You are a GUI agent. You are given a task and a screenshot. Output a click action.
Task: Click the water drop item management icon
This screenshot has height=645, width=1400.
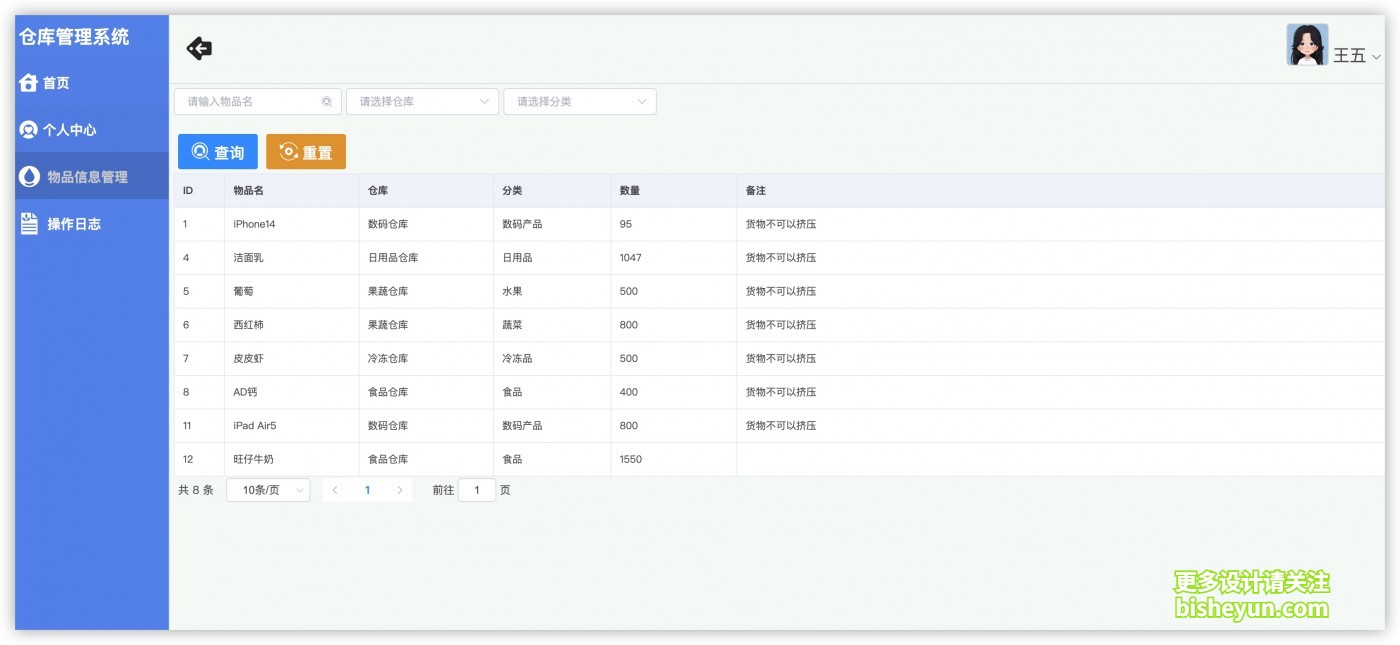(30, 177)
